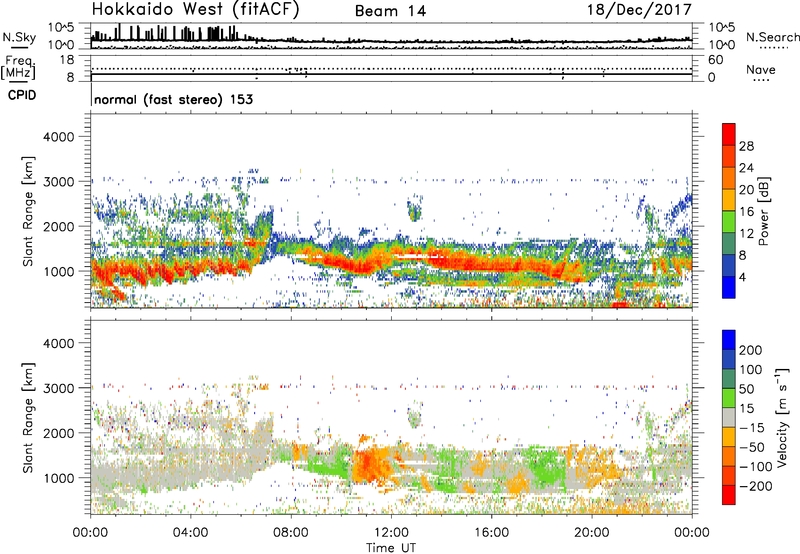Image resolution: width=800 pixels, height=554 pixels.
Task: Click the red bottom of the velocity colorbar
Action: (x=729, y=495)
